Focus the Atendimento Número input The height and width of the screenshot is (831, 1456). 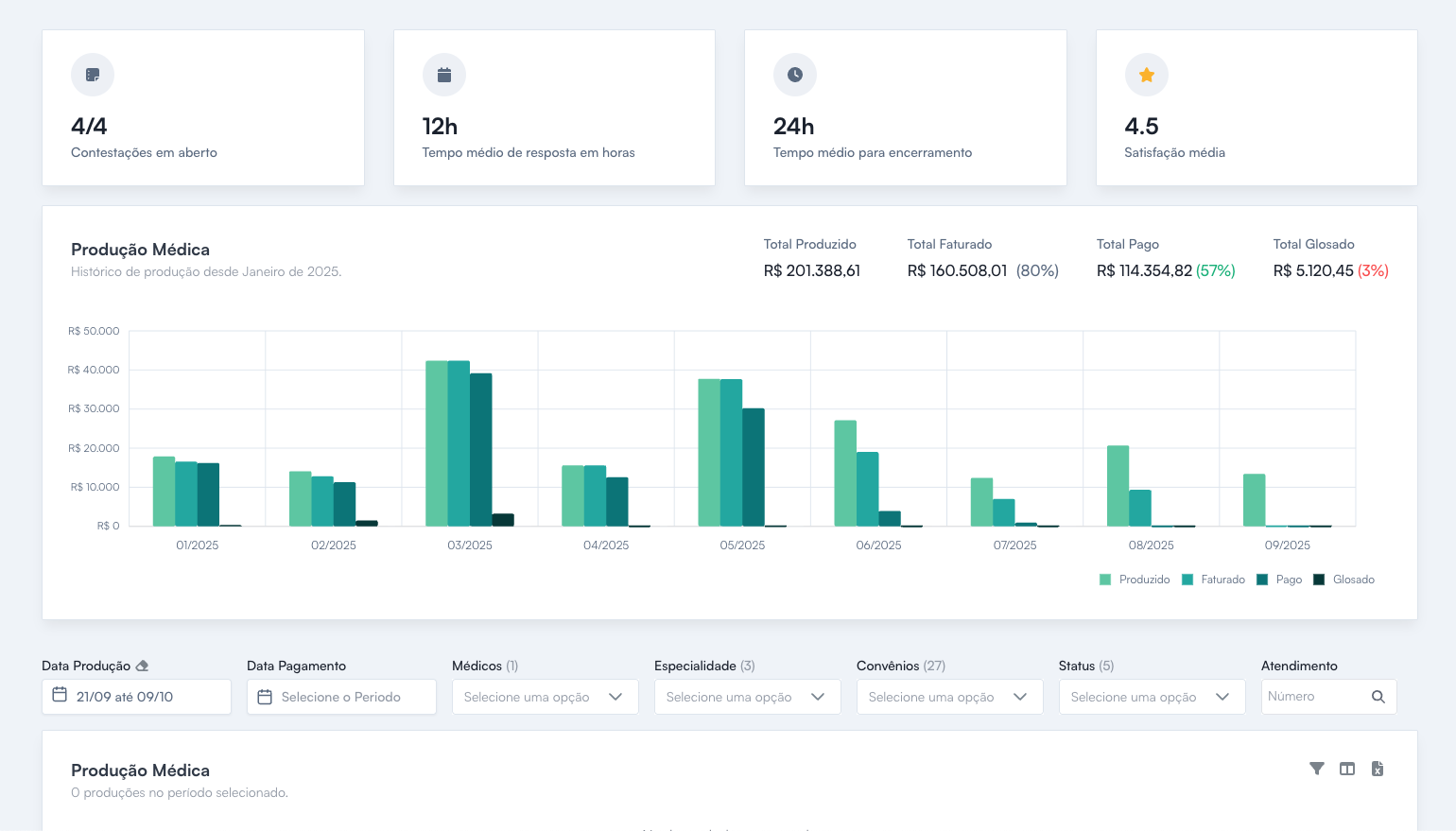1314,697
